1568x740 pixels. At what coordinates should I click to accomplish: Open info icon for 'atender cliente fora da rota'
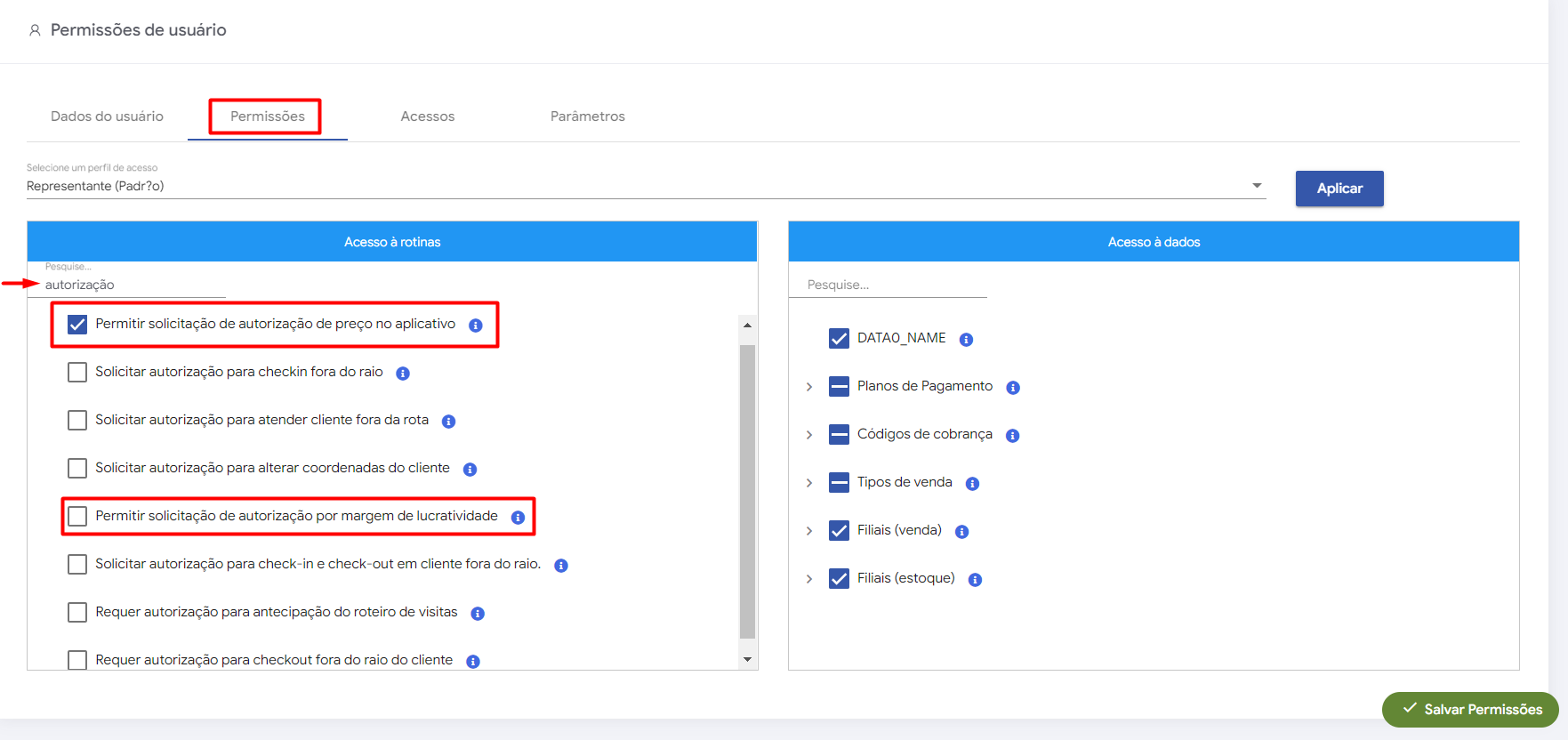tap(449, 422)
